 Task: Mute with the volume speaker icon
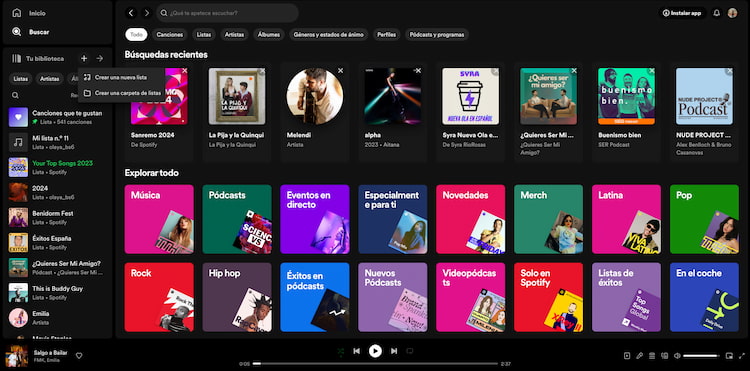[677, 356]
